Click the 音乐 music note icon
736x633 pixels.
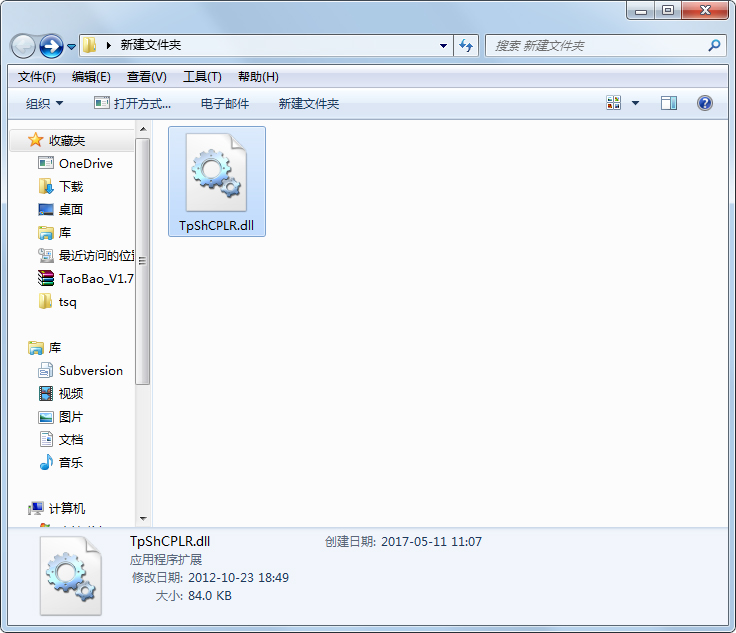(x=46, y=462)
